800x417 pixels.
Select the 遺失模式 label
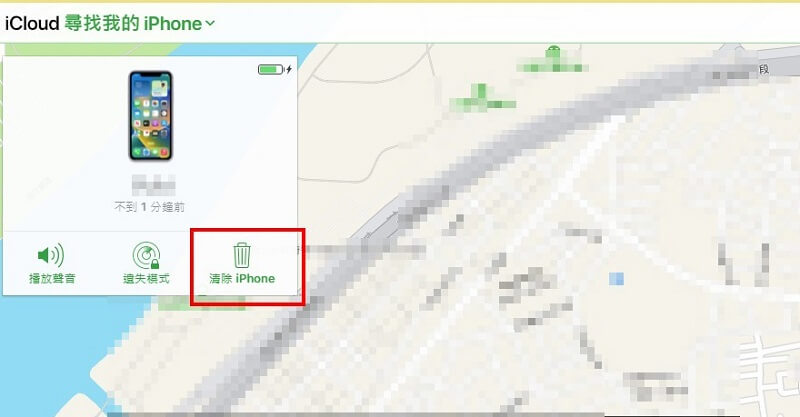point(146,279)
